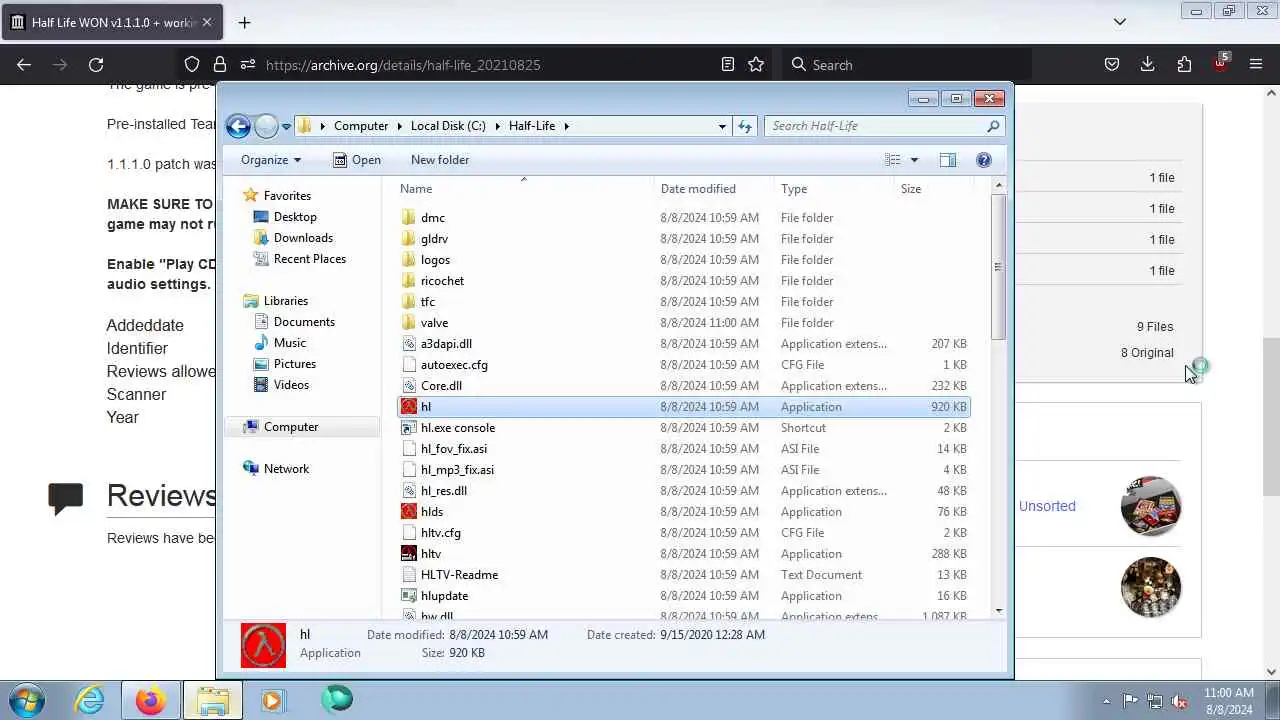Select Desktop under Favorites
Screen dimensions: 1280x720
tap(295, 217)
